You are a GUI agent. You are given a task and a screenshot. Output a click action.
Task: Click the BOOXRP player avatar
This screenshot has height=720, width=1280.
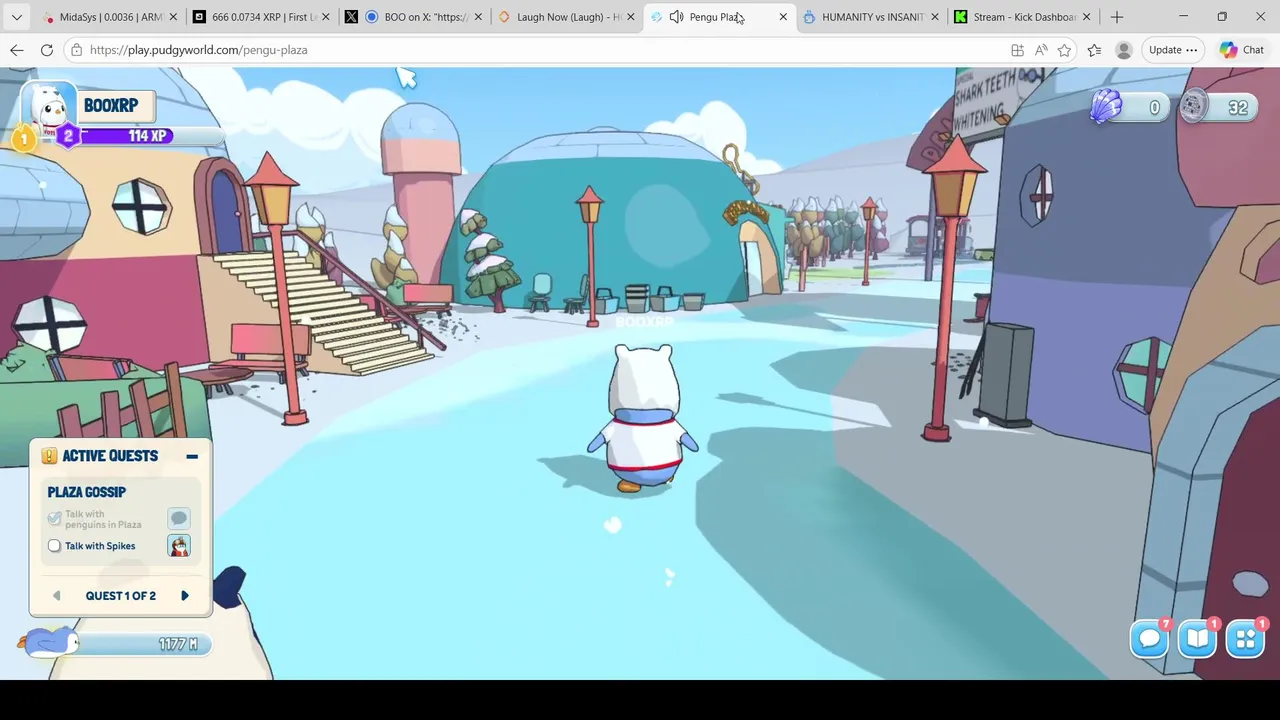(49, 108)
